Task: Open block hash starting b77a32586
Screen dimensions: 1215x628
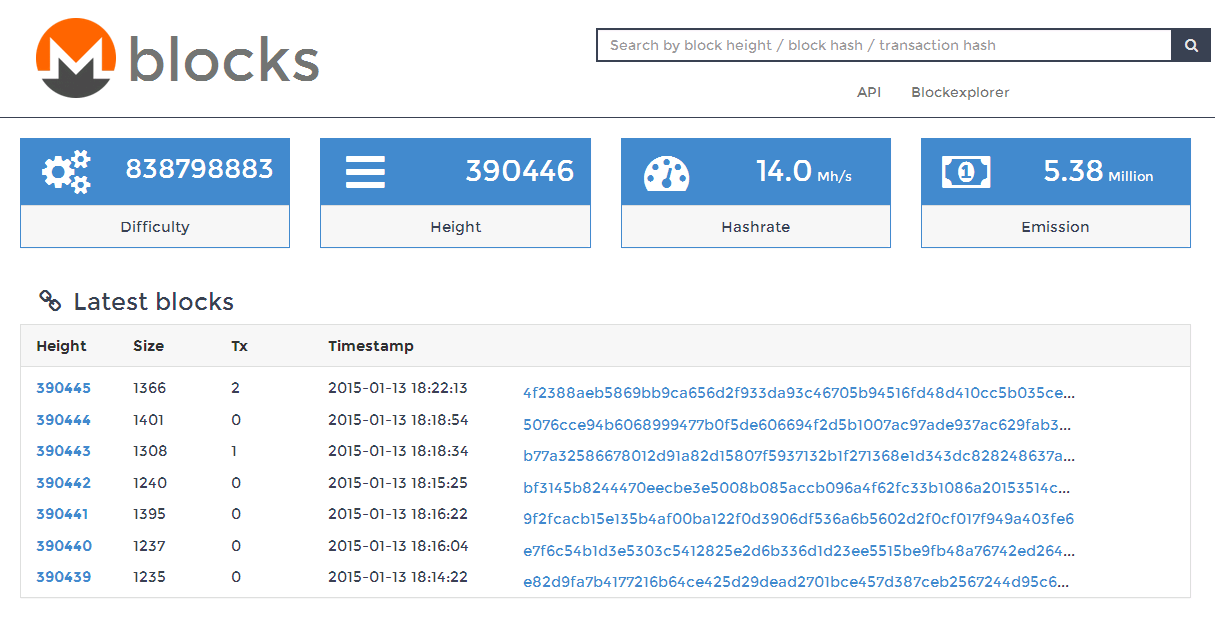Action: click(800, 456)
